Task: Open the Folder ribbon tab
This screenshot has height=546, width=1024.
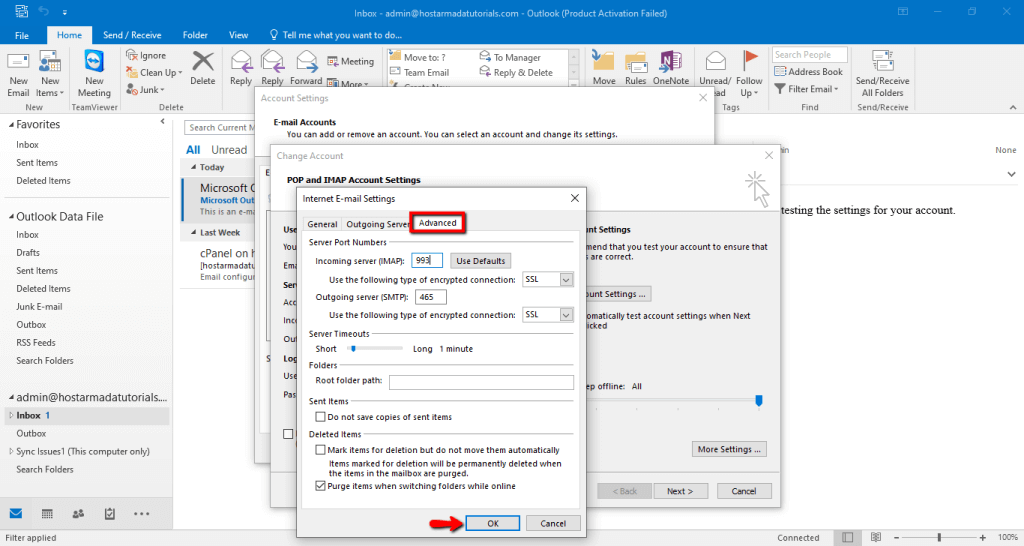Action: (x=195, y=35)
